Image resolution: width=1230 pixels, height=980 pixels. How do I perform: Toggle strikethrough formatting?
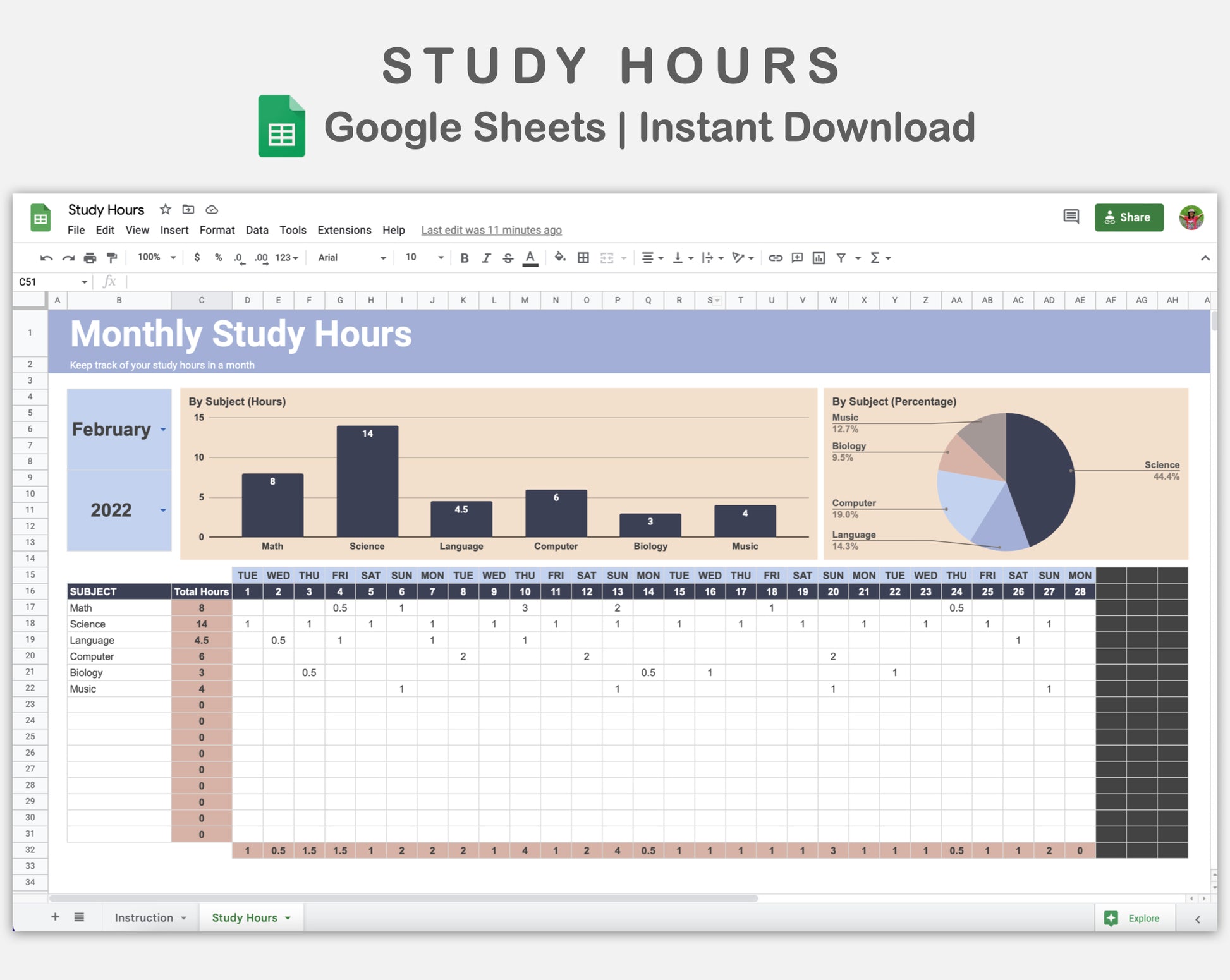click(508, 258)
